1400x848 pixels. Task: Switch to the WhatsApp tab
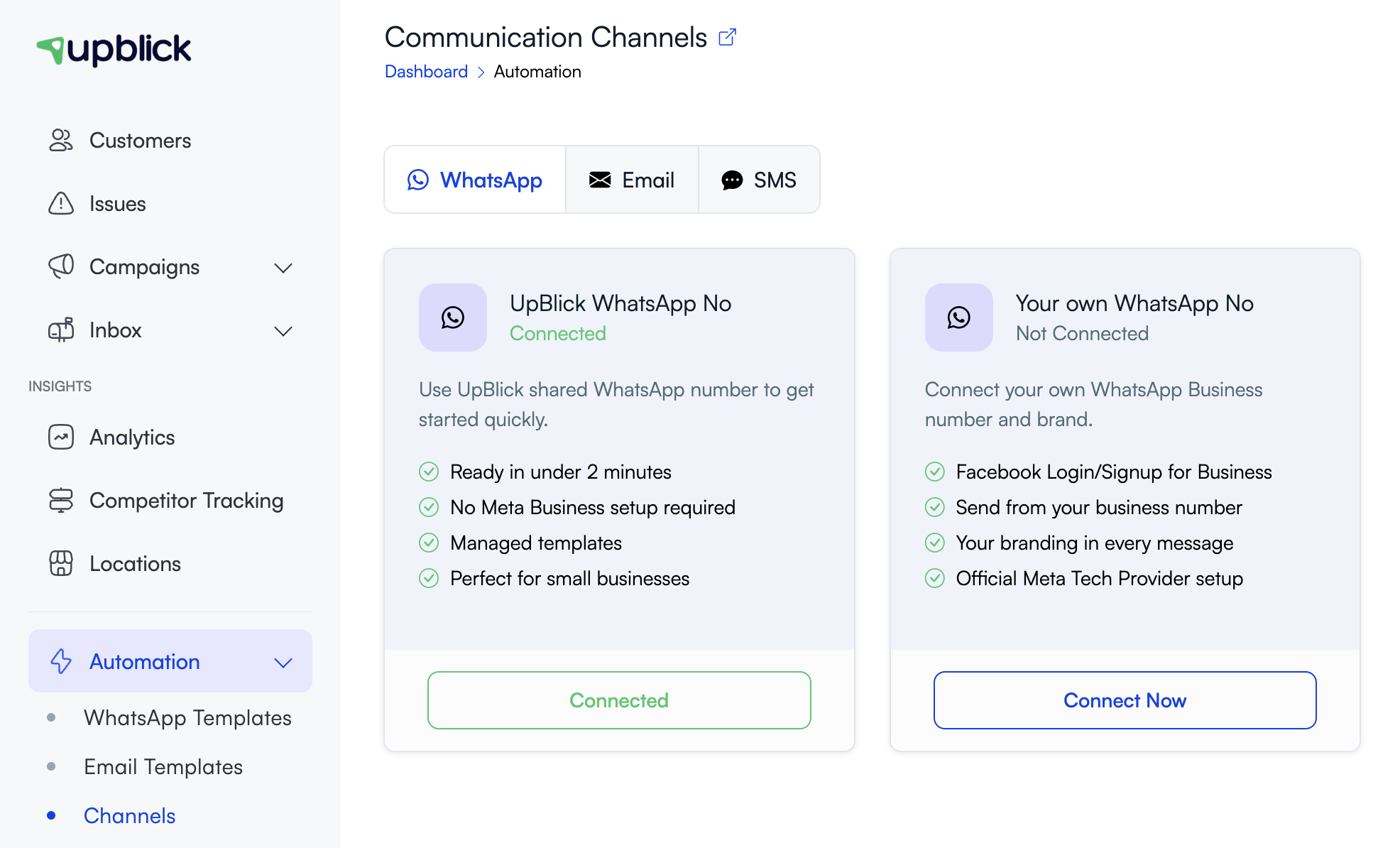point(475,180)
